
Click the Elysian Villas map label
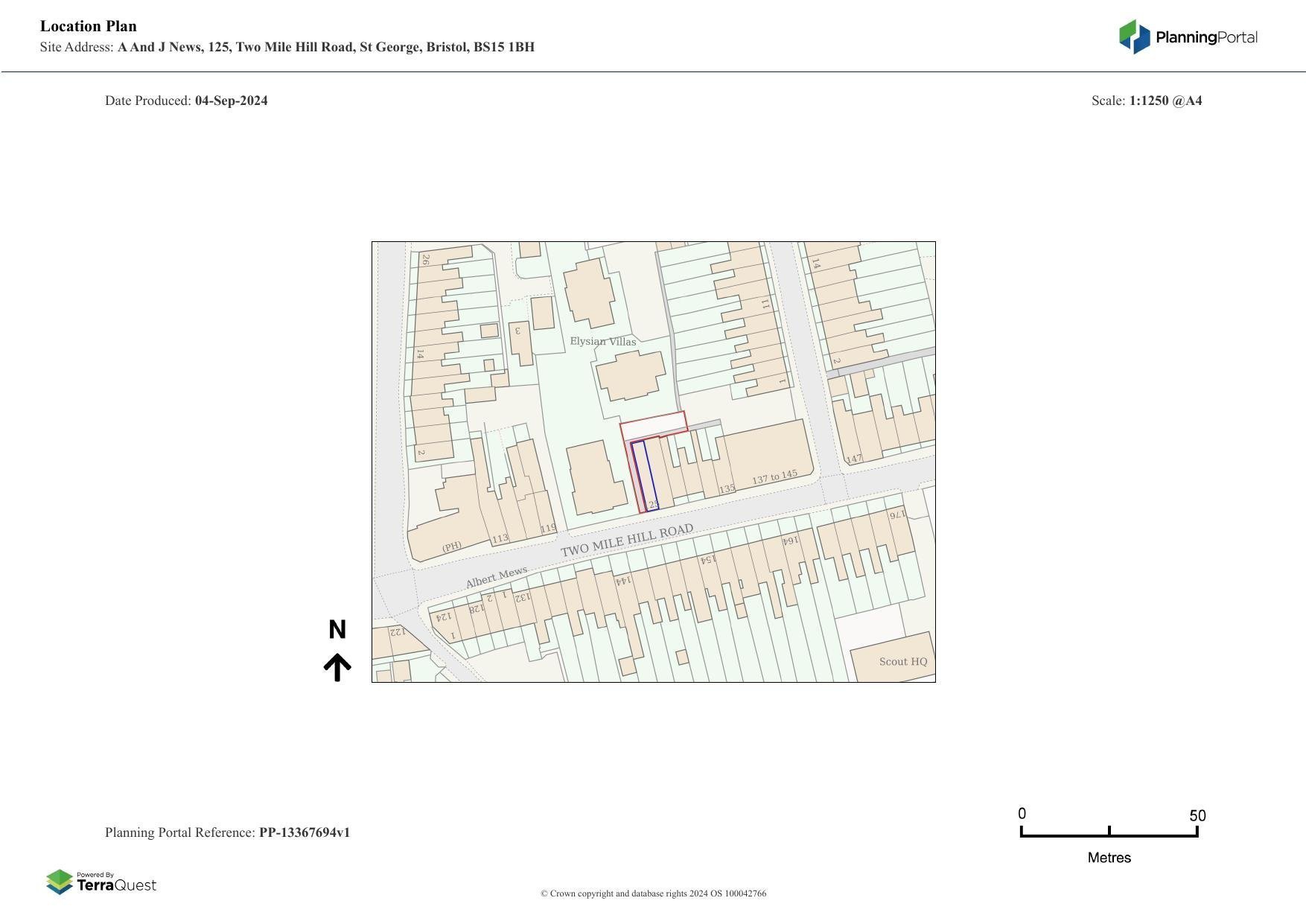pos(602,342)
